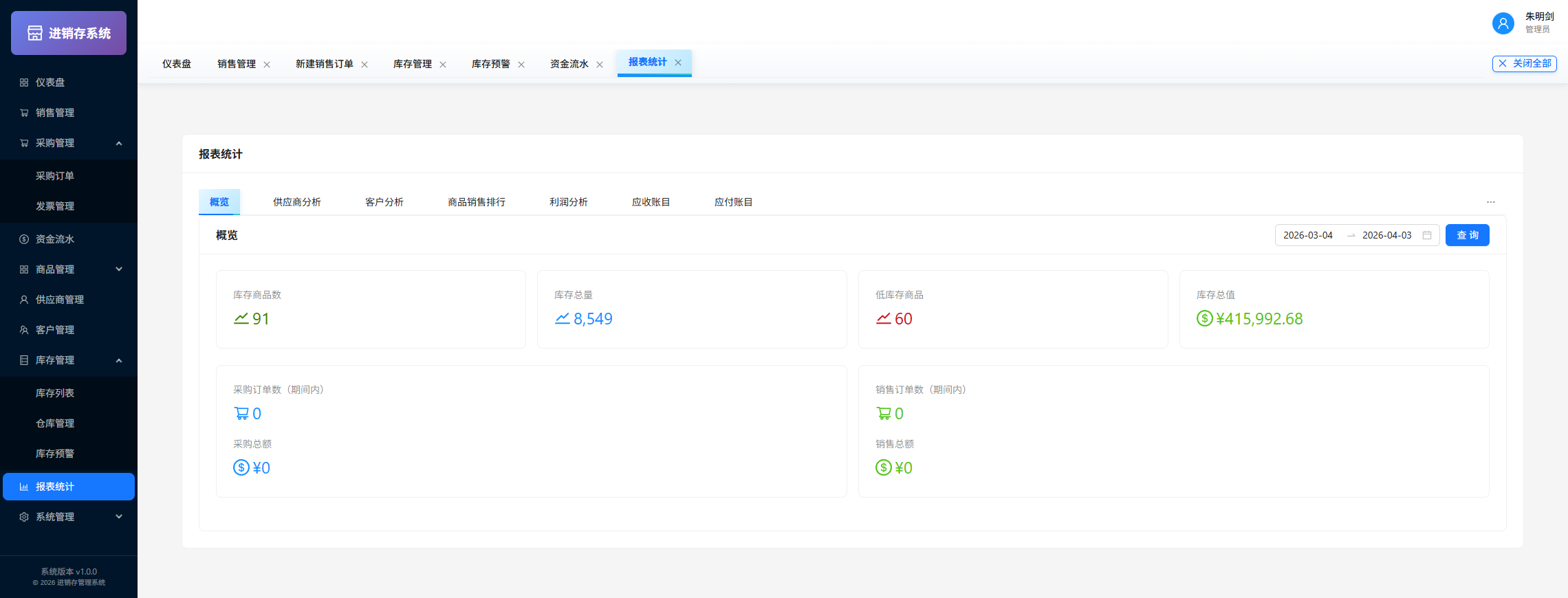Click the calendar icon in date range
1568x598 pixels.
pyautogui.click(x=1427, y=235)
